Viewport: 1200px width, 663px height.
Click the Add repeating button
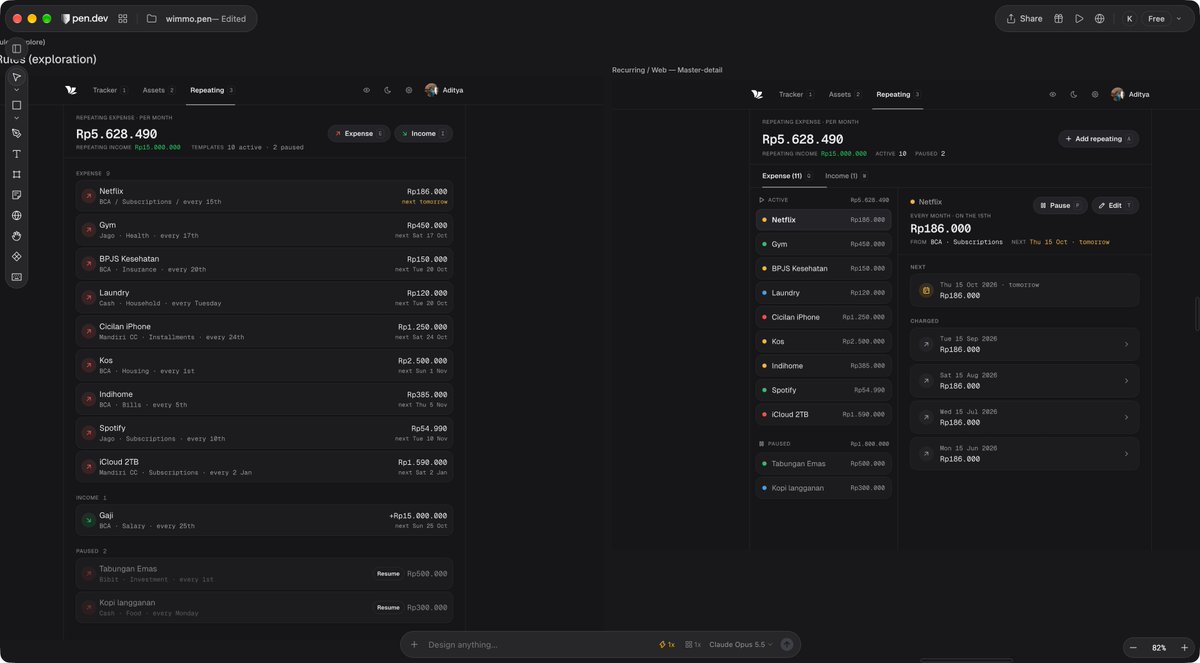1098,139
